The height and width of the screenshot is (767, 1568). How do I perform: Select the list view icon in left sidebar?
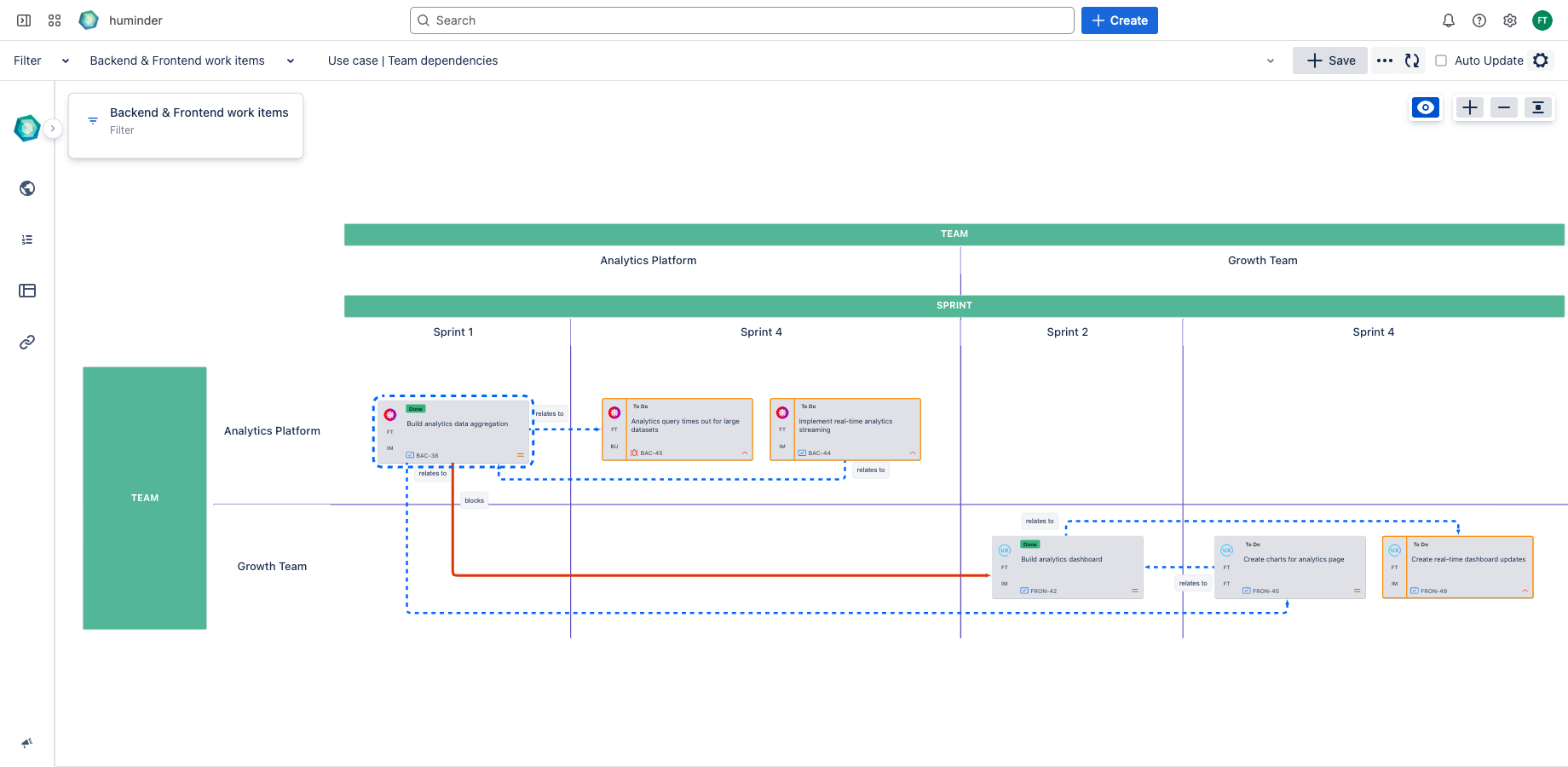[x=26, y=239]
